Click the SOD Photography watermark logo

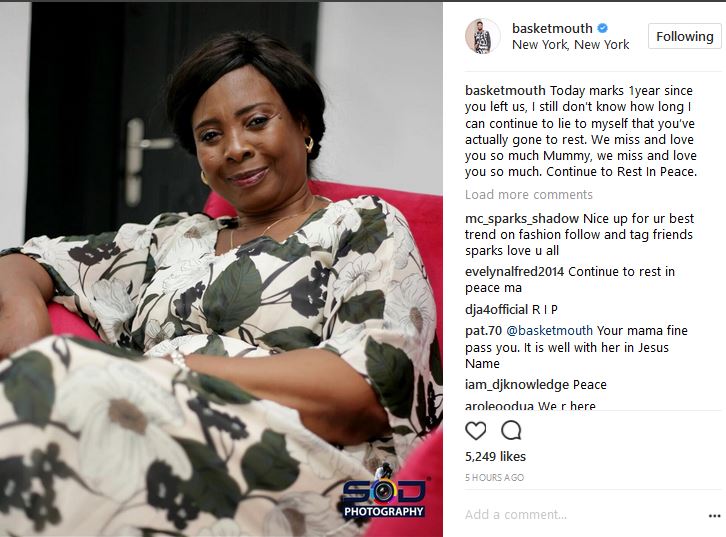(384, 493)
